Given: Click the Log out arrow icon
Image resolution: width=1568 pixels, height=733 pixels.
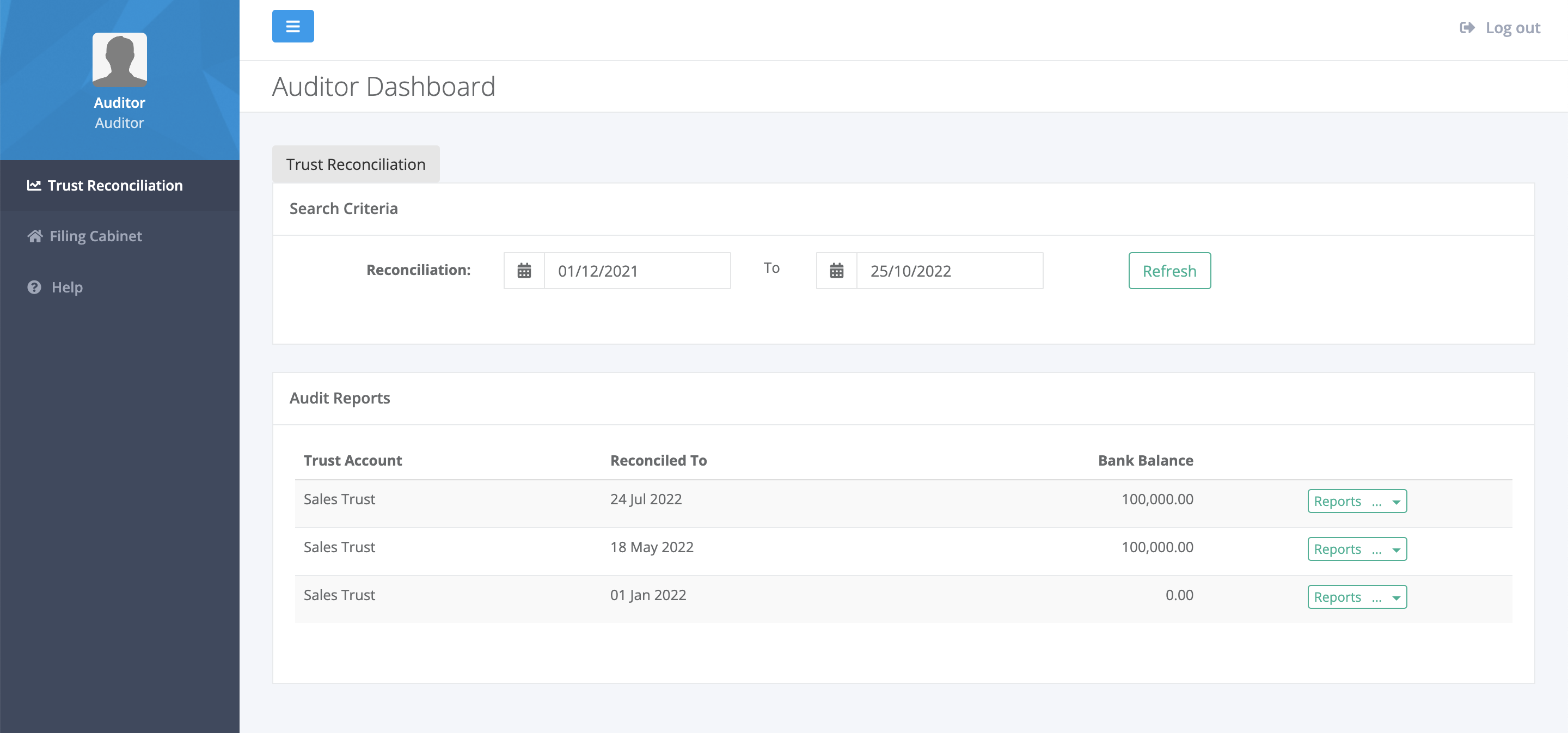Looking at the screenshot, I should [x=1467, y=27].
